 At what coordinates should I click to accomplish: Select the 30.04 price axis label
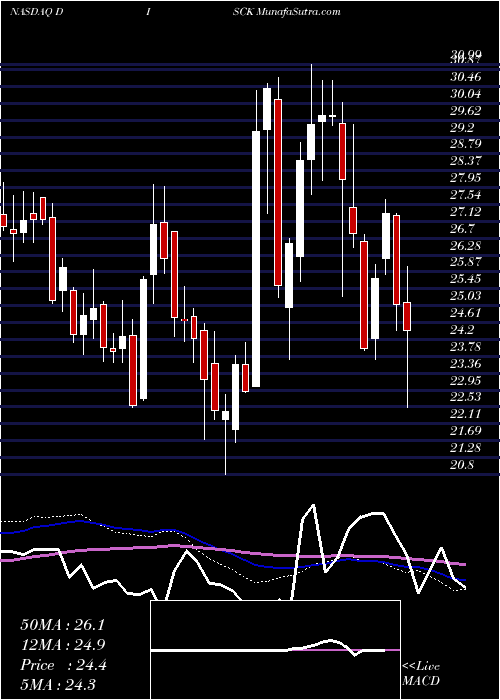pos(466,94)
